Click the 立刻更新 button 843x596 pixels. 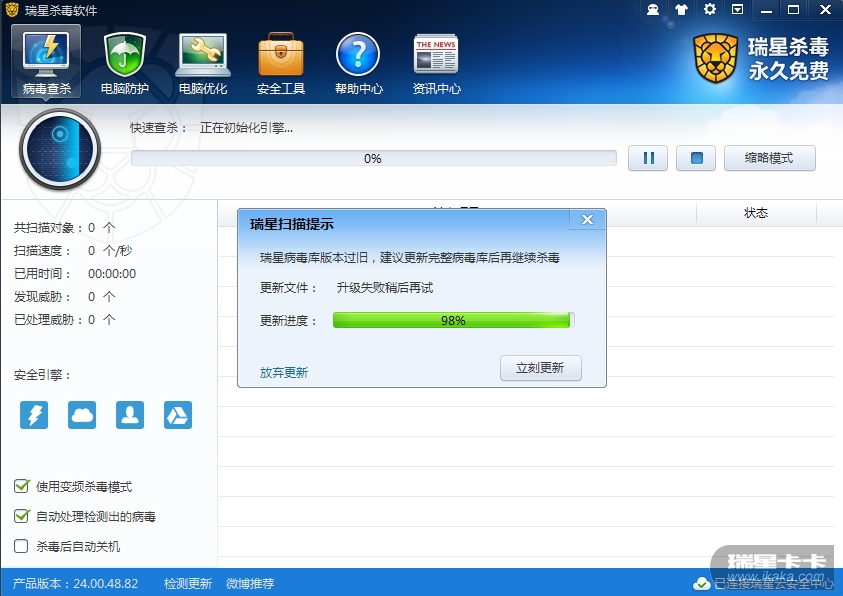pyautogui.click(x=540, y=368)
